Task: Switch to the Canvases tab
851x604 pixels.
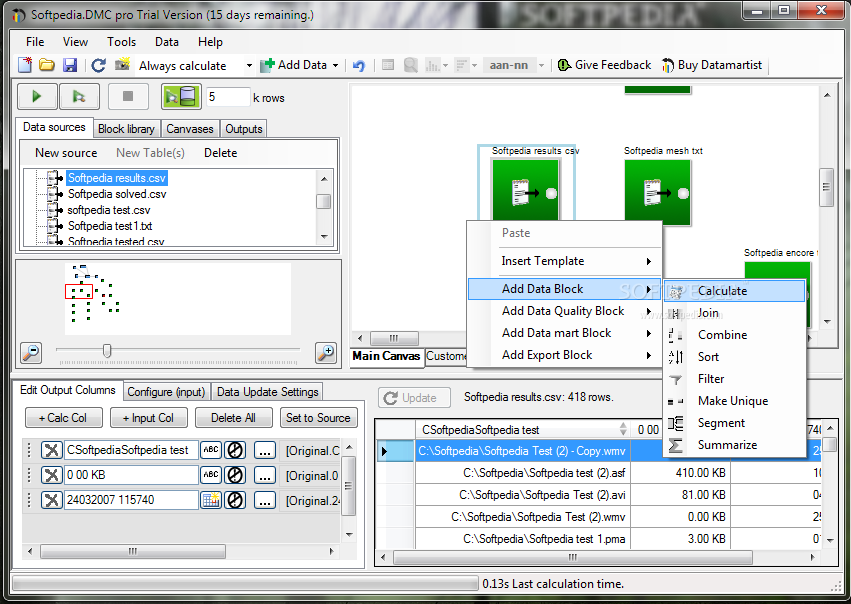Action: (x=190, y=129)
